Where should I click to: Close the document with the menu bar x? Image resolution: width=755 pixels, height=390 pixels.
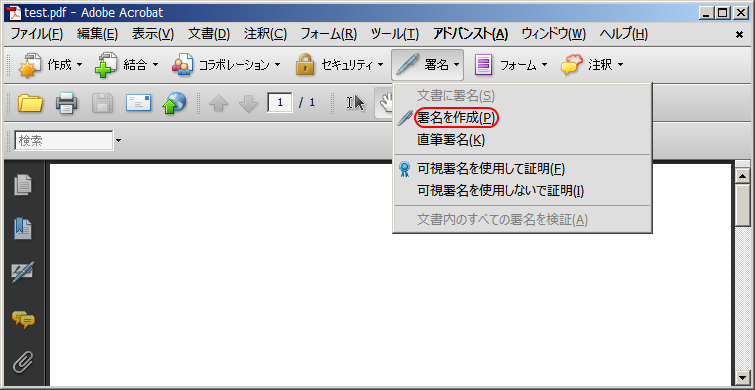click(x=740, y=34)
